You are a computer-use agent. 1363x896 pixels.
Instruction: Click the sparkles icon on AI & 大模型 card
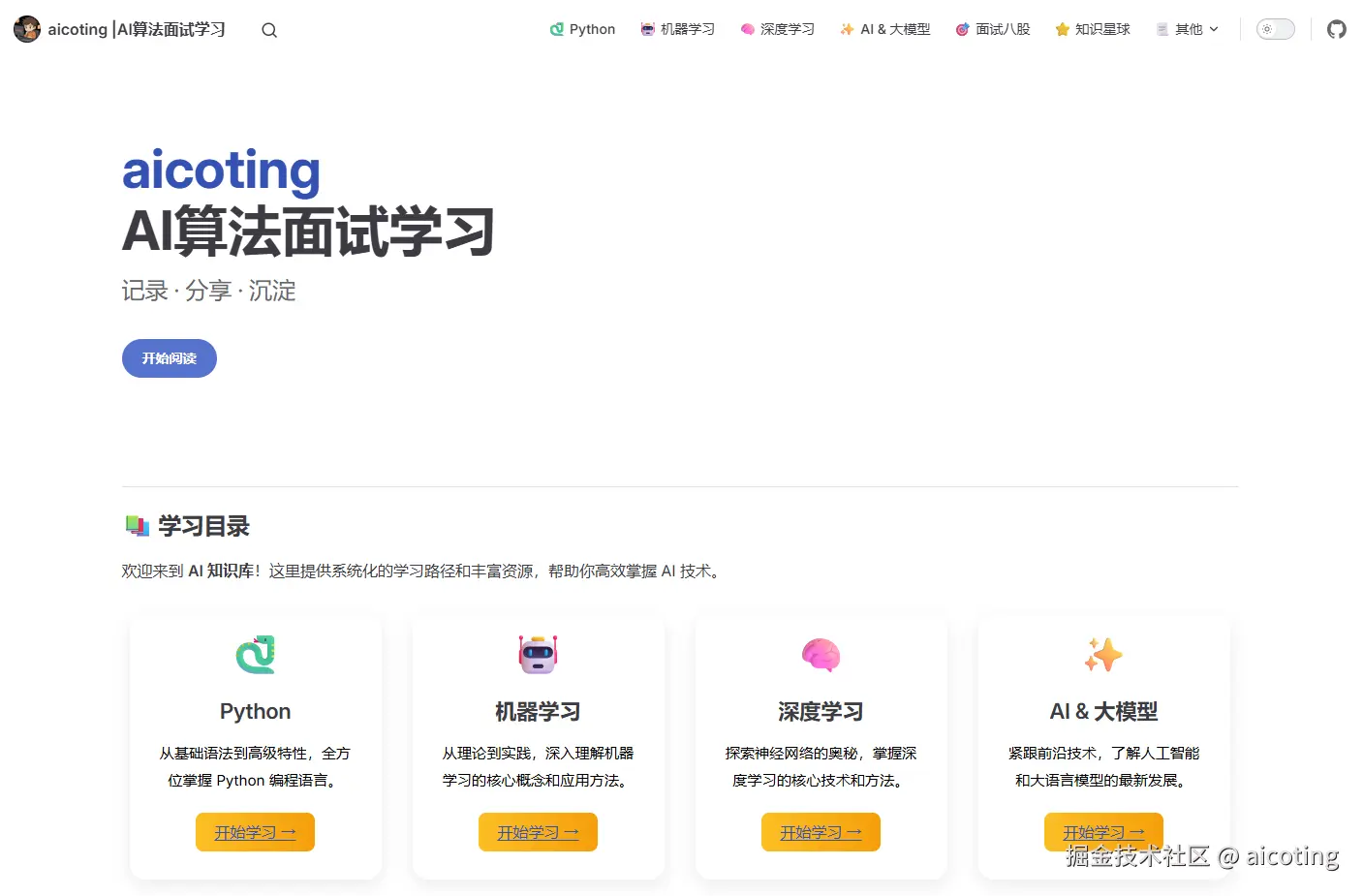click(x=1103, y=655)
